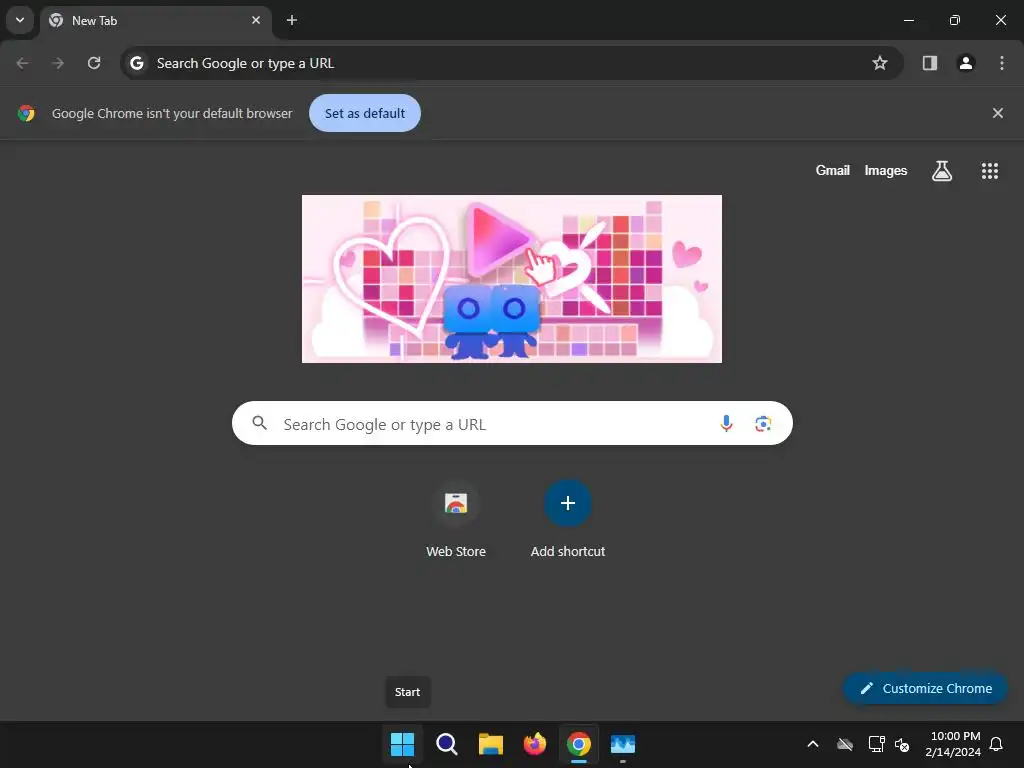Open the Google apps grid

(x=990, y=170)
